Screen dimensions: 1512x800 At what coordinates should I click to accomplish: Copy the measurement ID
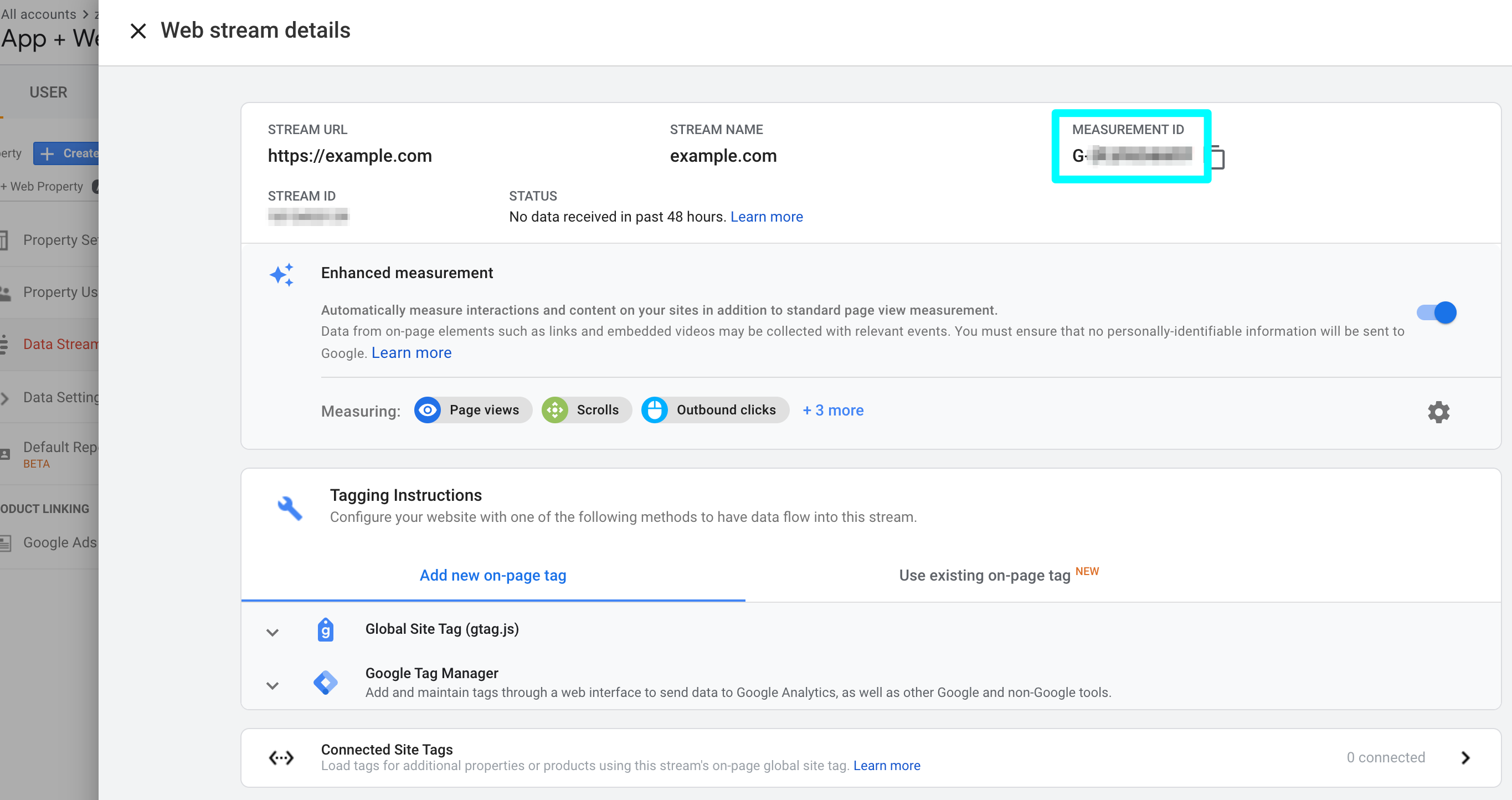(1218, 157)
